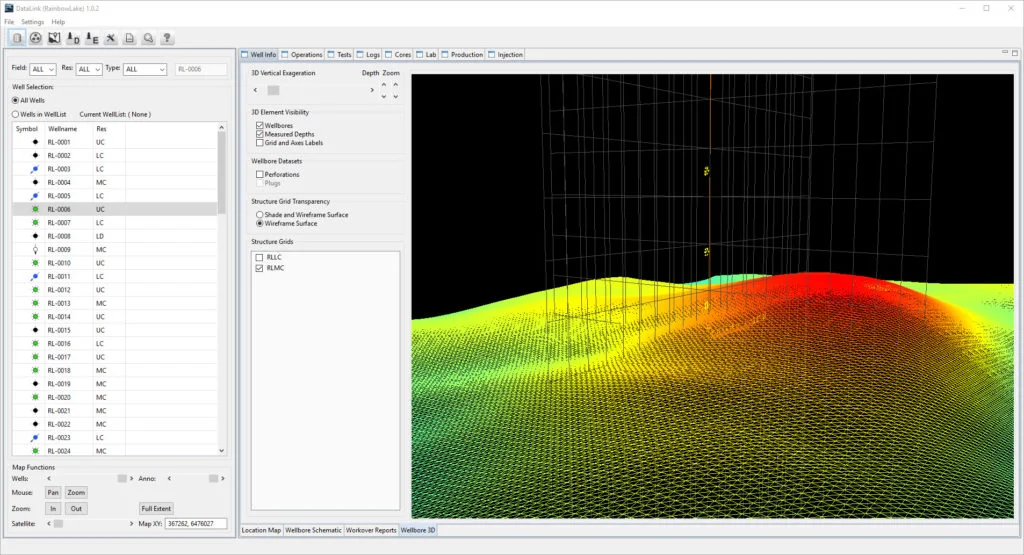The height and width of the screenshot is (555, 1024).
Task: Click well symbol icon for RL-0012
Action: click(35, 290)
